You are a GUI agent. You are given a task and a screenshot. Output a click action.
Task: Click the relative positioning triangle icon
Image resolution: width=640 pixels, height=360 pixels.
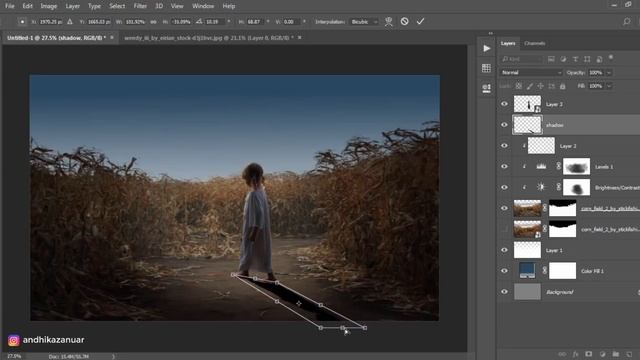(x=70, y=21)
